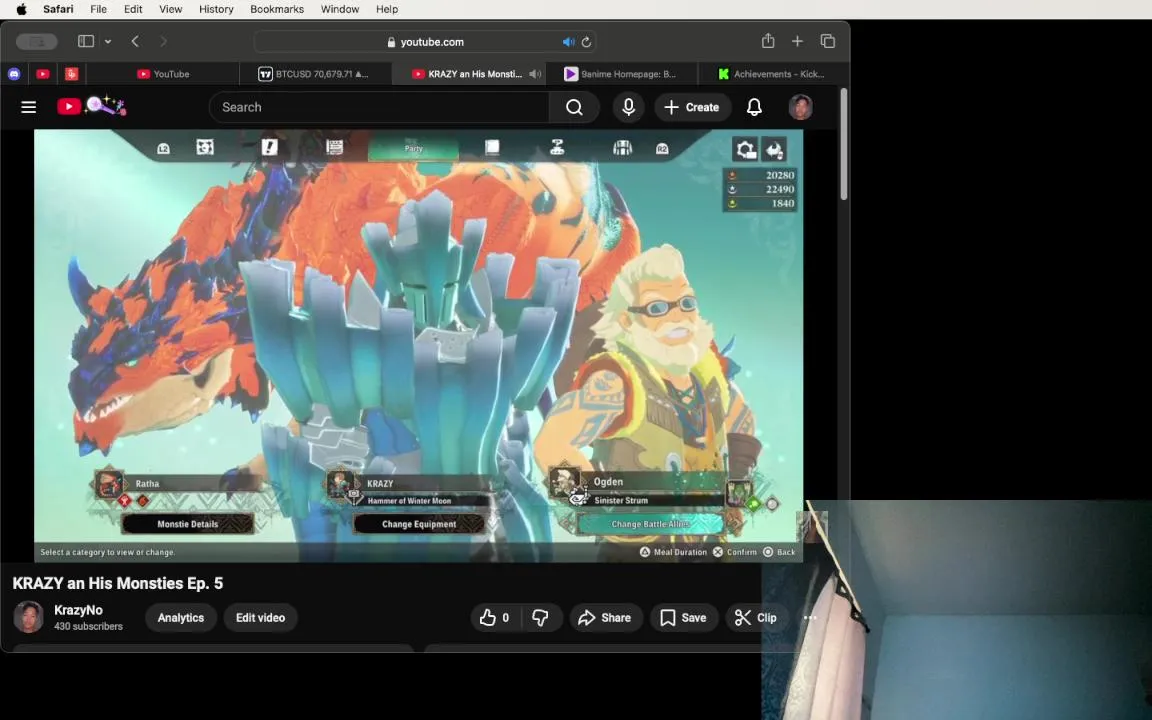The height and width of the screenshot is (720, 1152).
Task: Click the youtube.com address bar
Action: click(425, 42)
